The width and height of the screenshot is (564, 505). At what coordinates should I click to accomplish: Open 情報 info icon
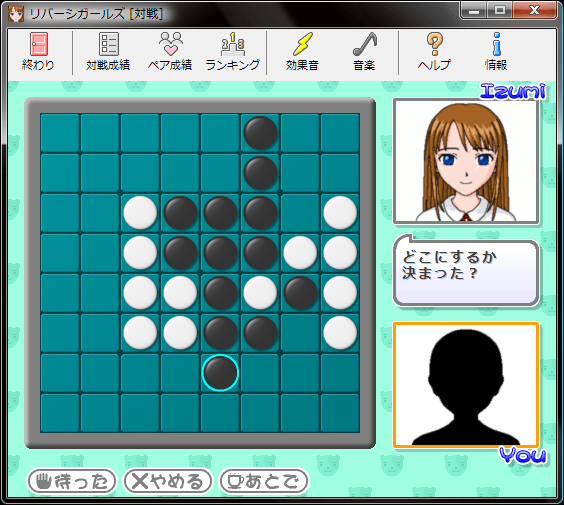click(x=497, y=44)
